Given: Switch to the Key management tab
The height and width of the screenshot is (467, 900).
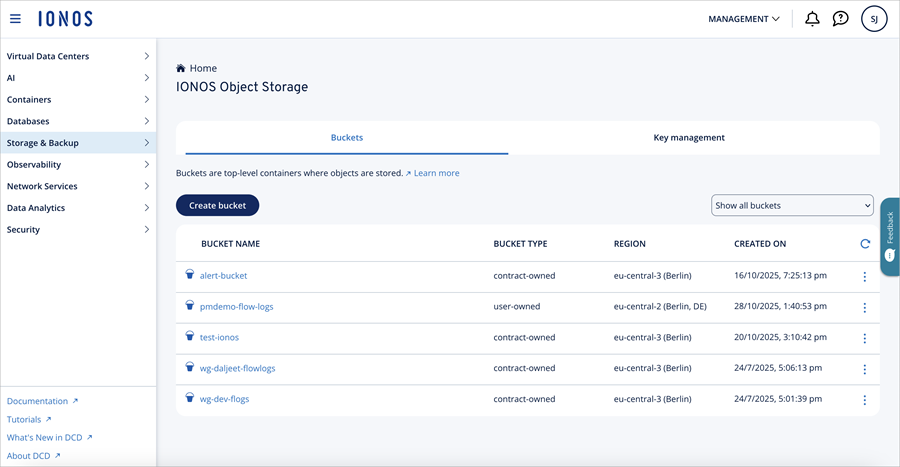Looking at the screenshot, I should pyautogui.click(x=689, y=138).
